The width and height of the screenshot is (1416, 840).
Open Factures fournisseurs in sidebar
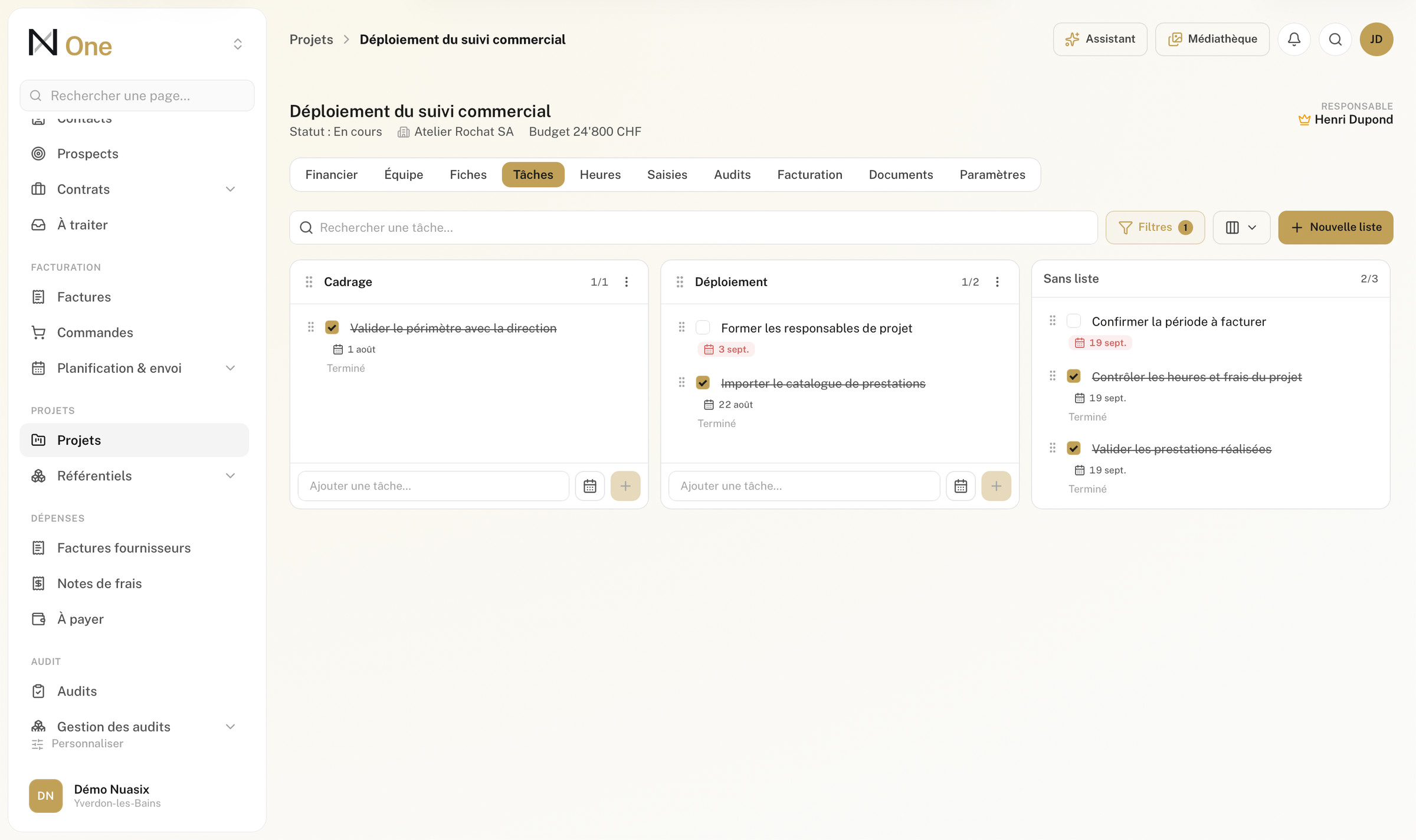tap(135, 548)
